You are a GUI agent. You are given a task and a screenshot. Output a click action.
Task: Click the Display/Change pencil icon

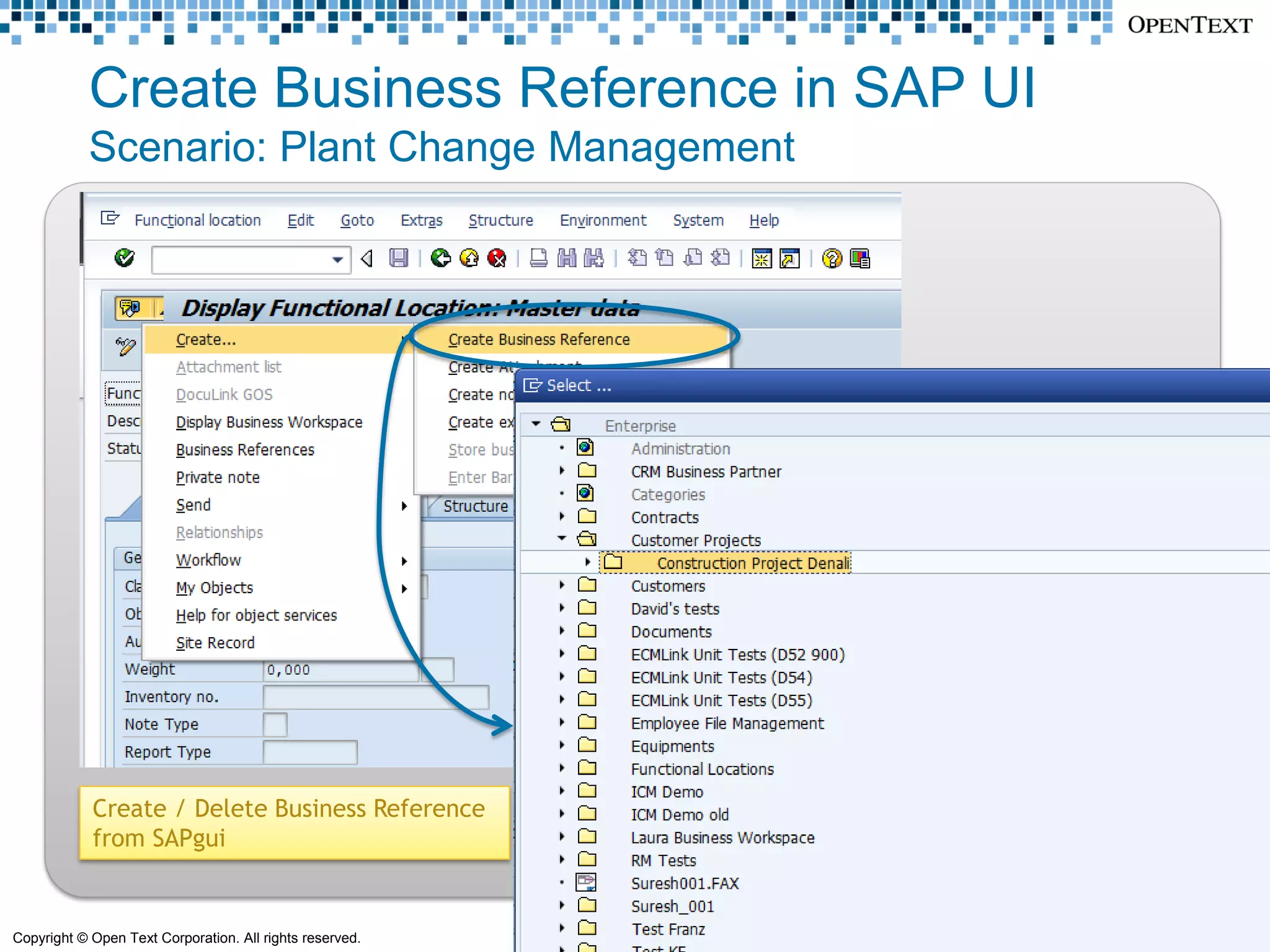click(126, 346)
